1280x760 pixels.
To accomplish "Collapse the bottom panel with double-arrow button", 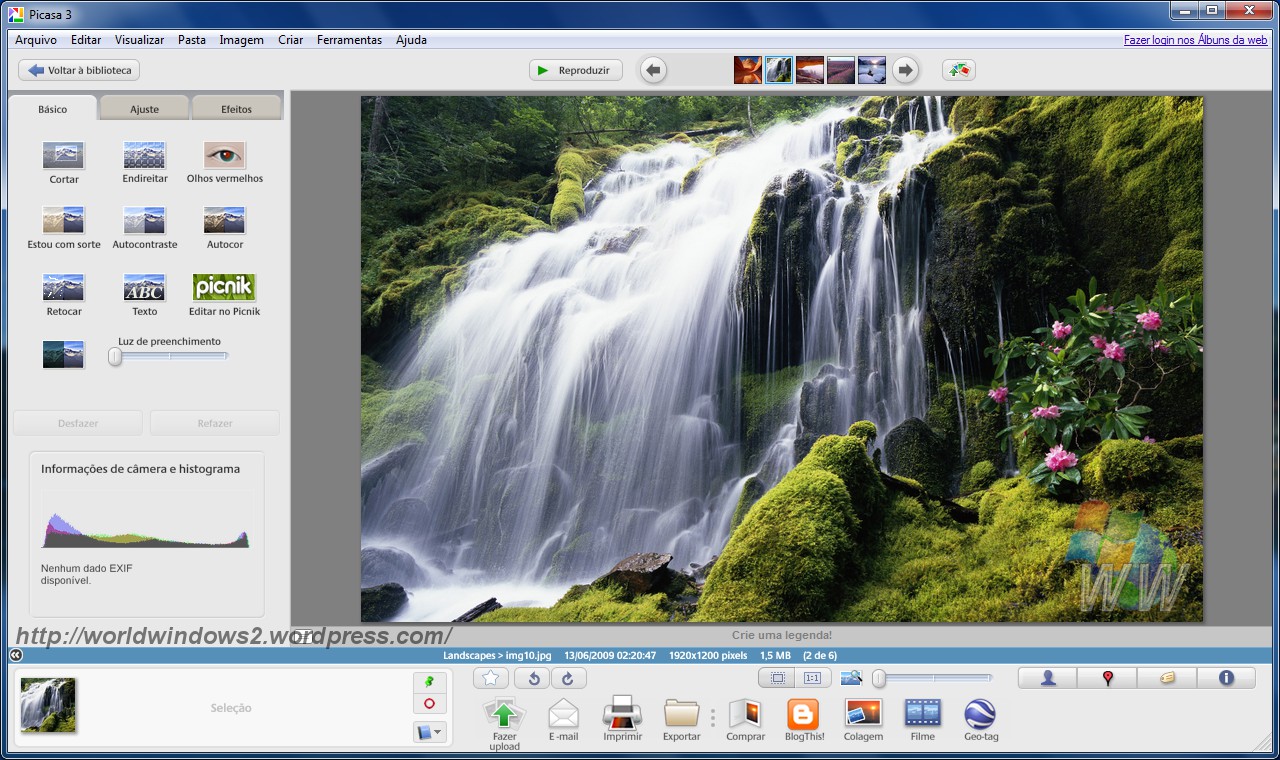I will [15, 655].
